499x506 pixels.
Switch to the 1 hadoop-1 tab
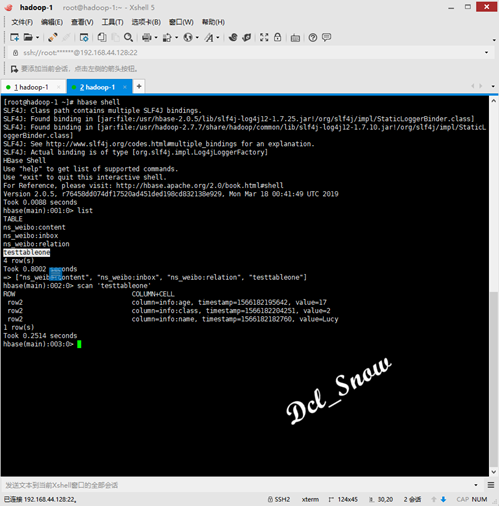tap(31, 87)
